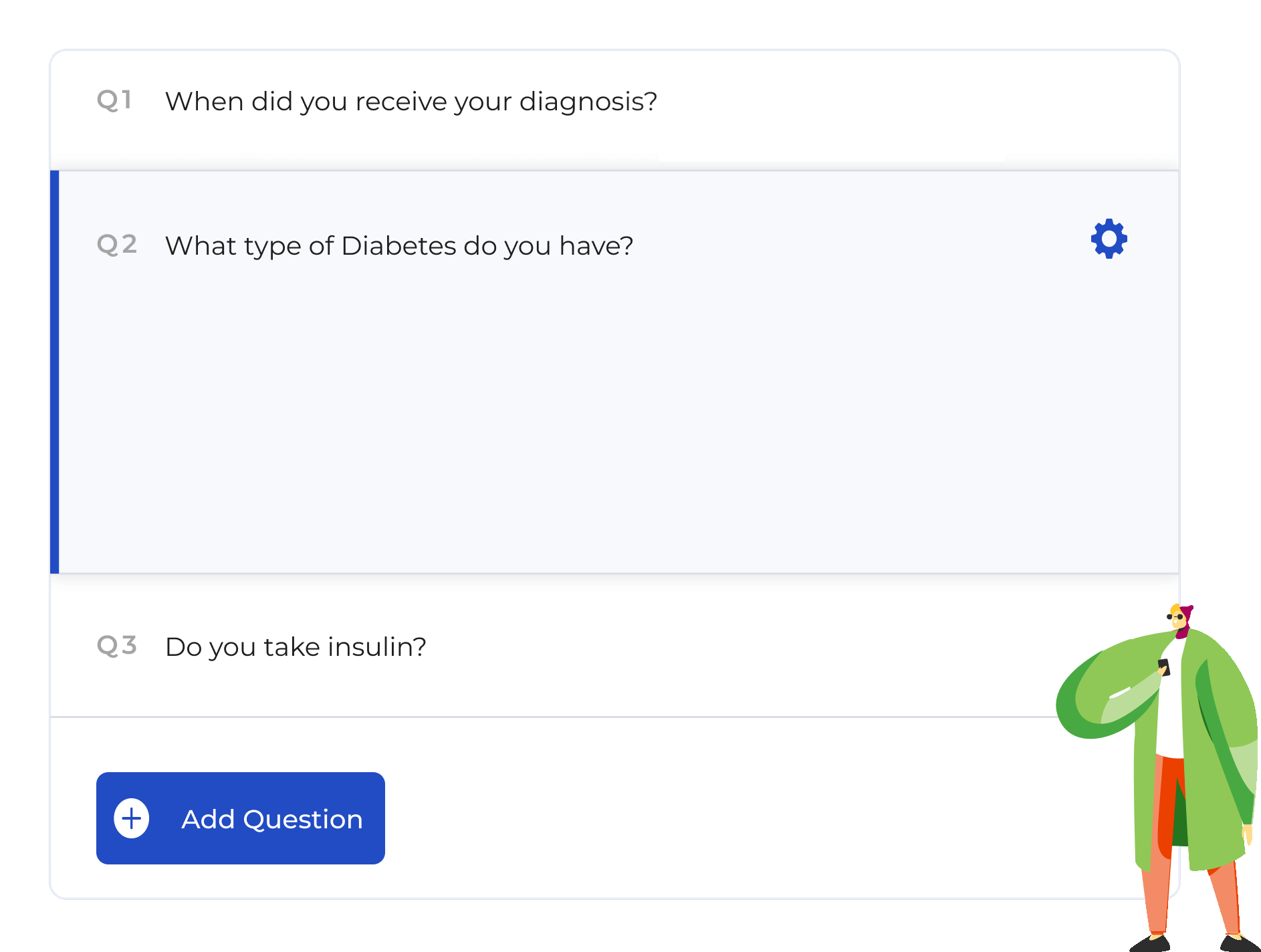Select the Q2 number label
1261x952 pixels.
coord(117,245)
